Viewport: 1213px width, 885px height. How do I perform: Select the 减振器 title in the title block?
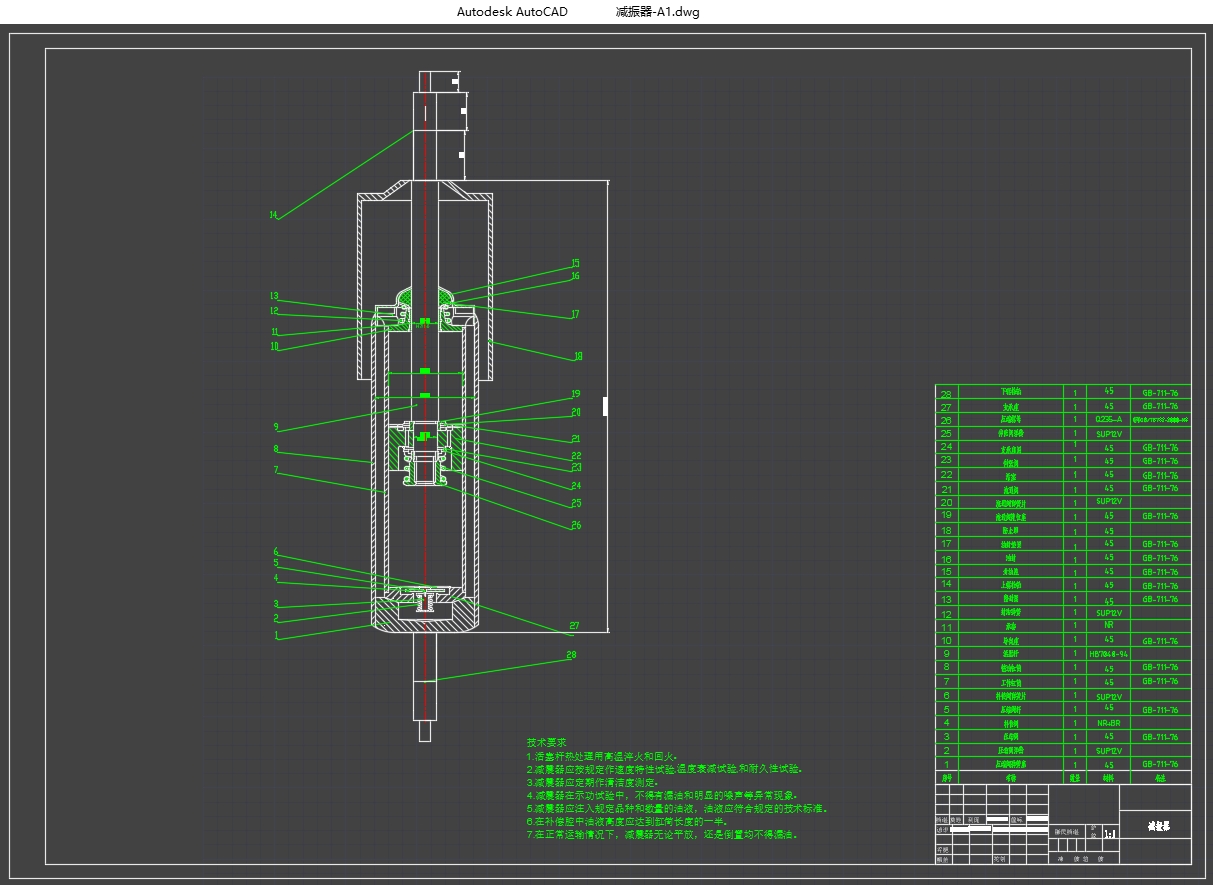point(1158,827)
